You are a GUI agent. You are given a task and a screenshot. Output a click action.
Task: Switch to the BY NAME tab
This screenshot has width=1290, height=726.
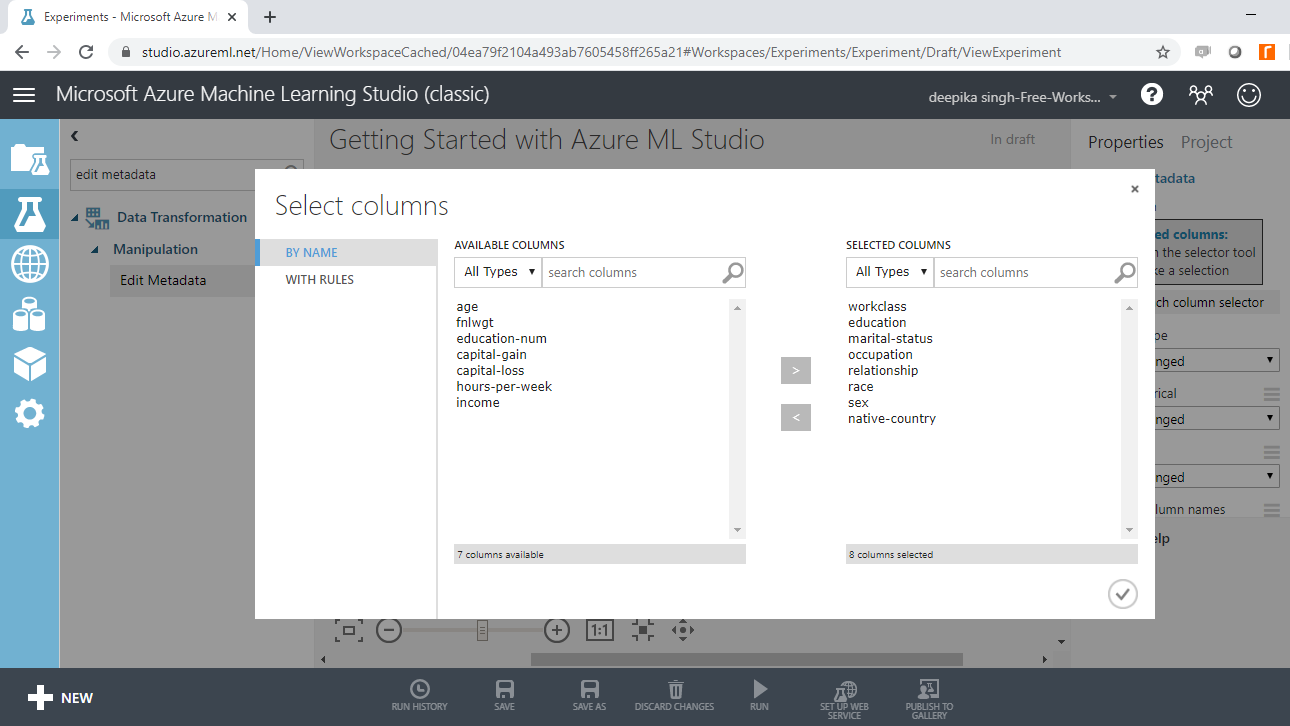(346, 253)
